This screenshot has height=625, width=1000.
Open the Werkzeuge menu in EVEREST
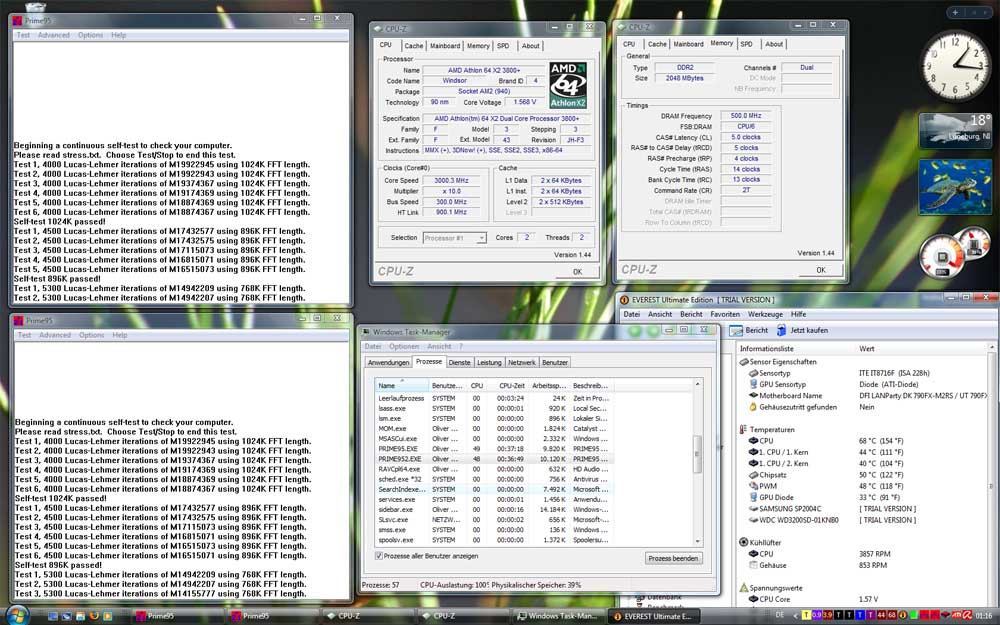[x=765, y=314]
